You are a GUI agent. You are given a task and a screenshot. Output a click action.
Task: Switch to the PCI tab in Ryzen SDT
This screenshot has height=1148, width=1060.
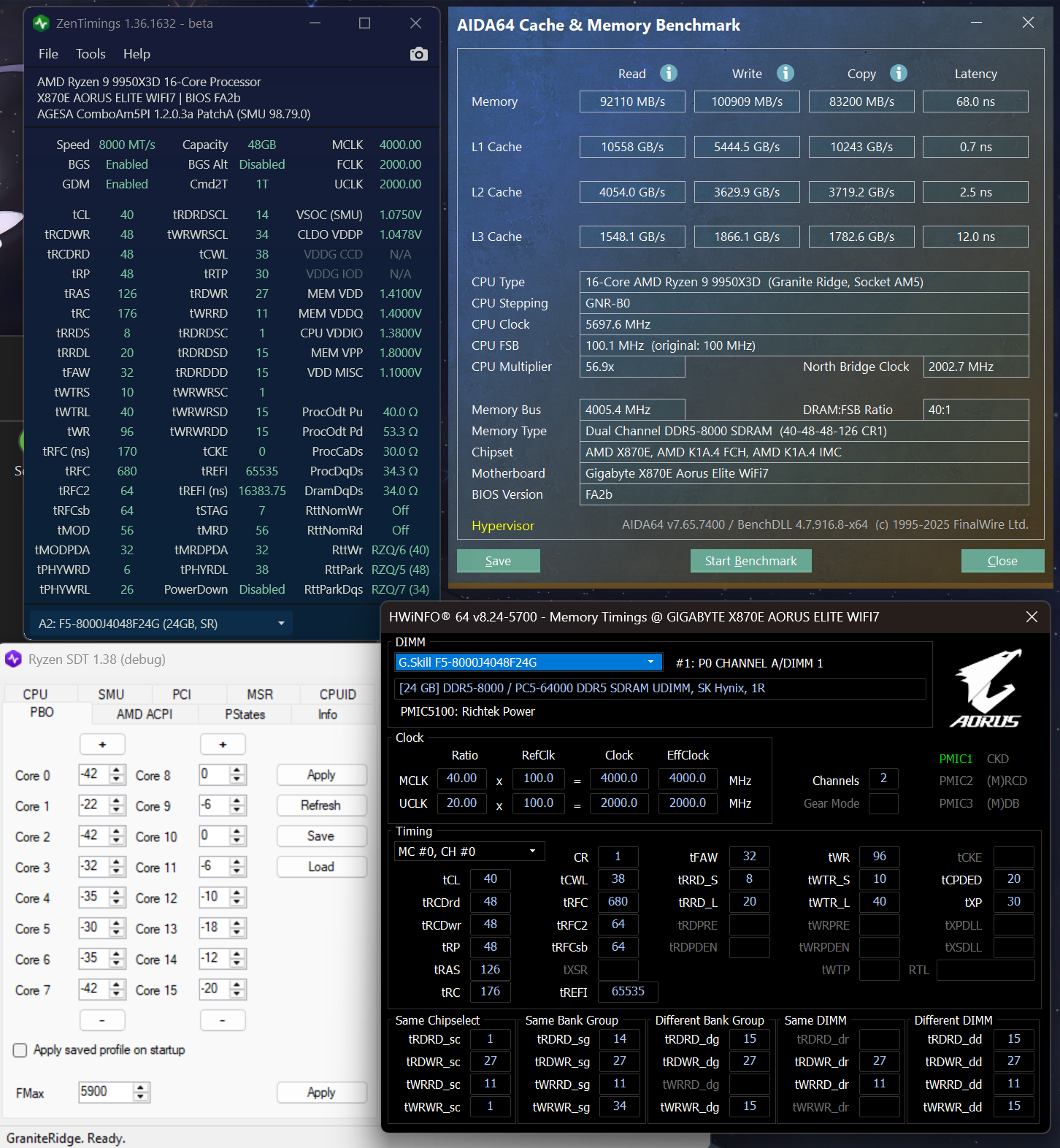pos(182,694)
